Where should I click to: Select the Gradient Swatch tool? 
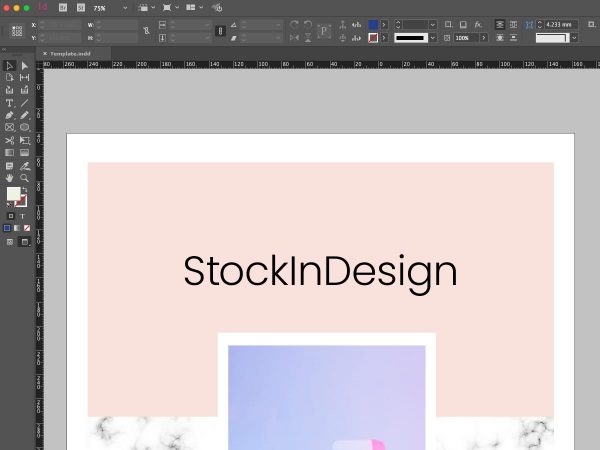pyautogui.click(x=10, y=153)
